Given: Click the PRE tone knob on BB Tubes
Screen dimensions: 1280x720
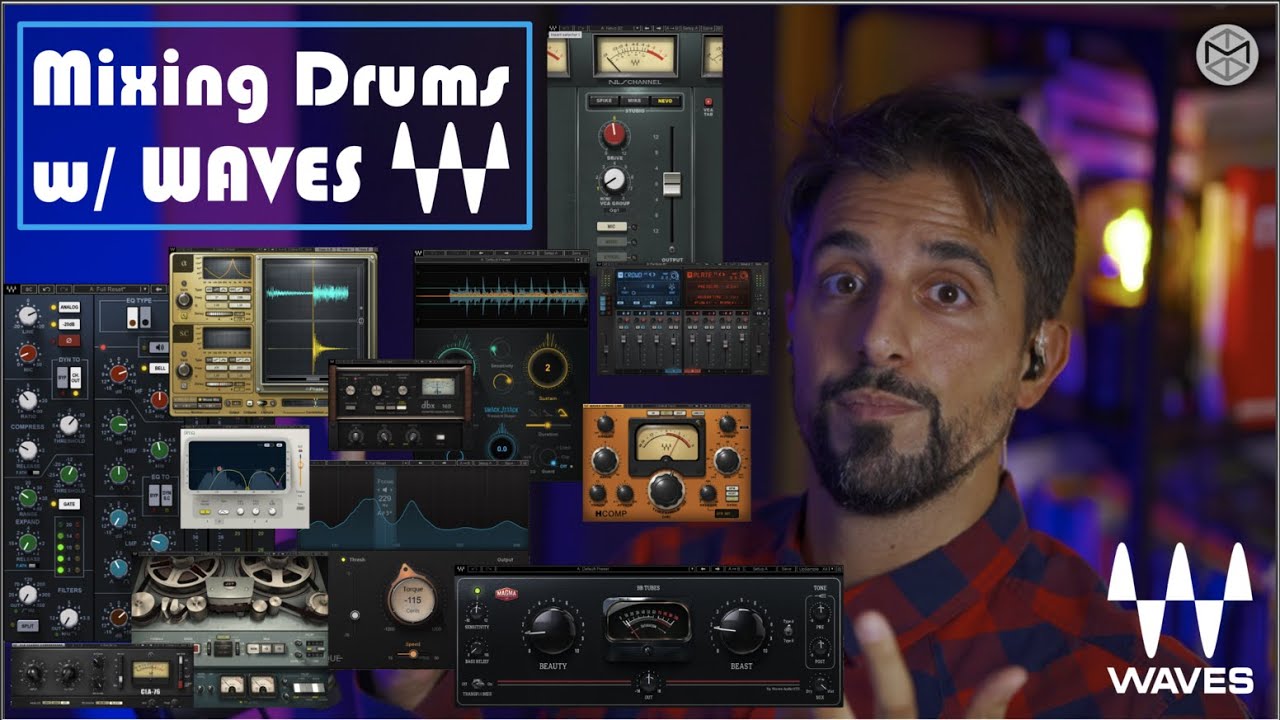Looking at the screenshot, I should [820, 611].
